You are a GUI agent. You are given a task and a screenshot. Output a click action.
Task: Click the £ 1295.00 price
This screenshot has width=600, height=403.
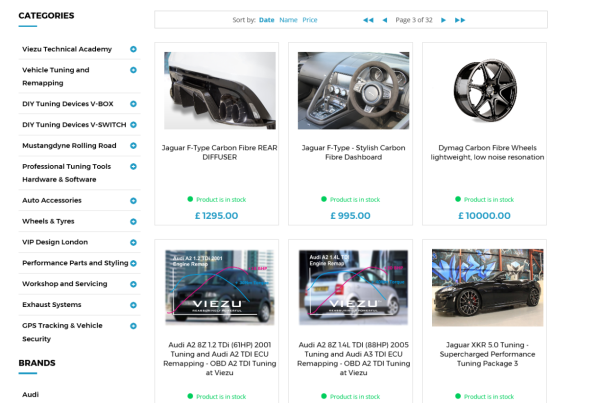pos(217,216)
